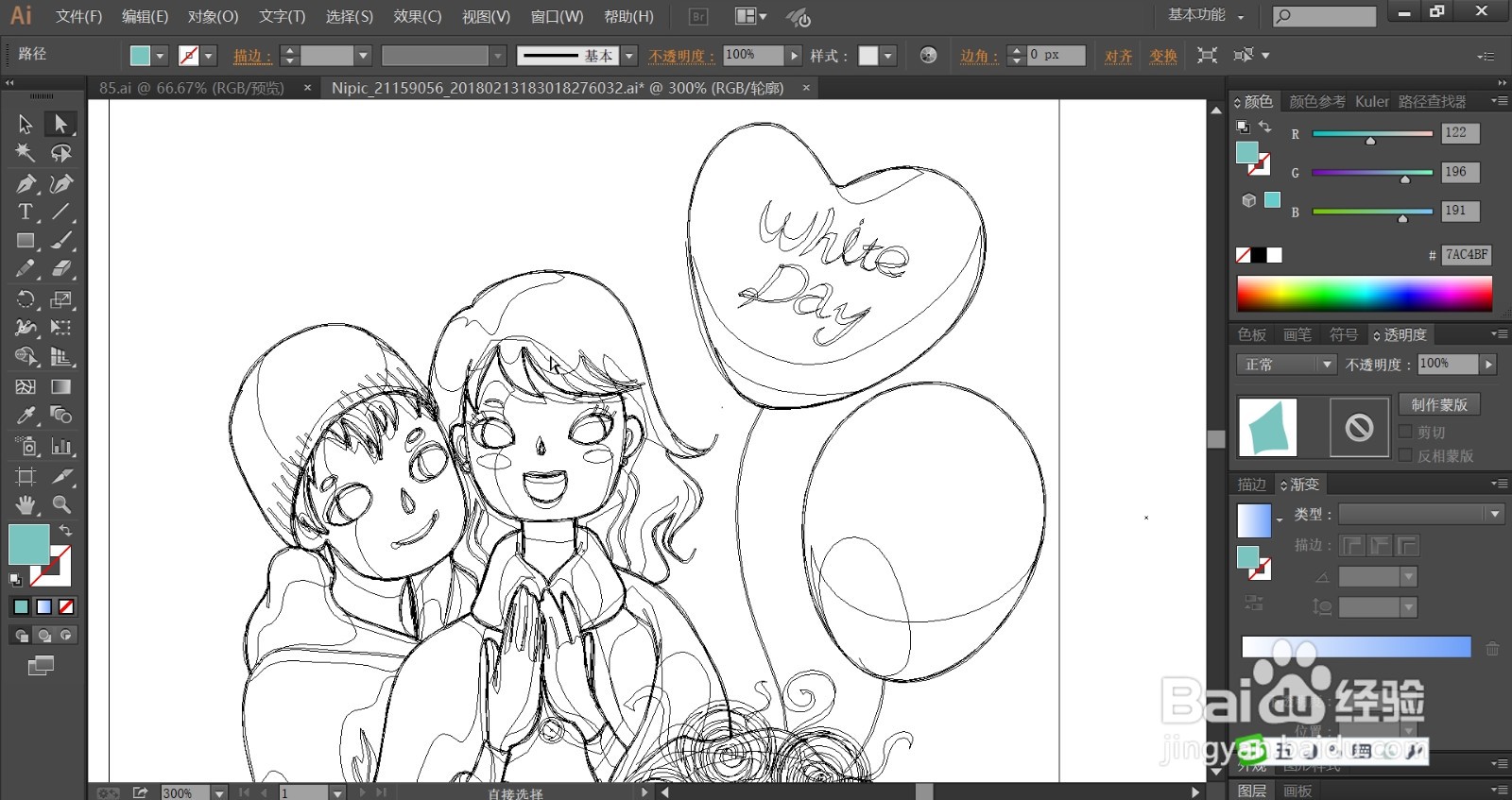Choose the Rotate tool
This screenshot has height=800, width=1512.
26,300
